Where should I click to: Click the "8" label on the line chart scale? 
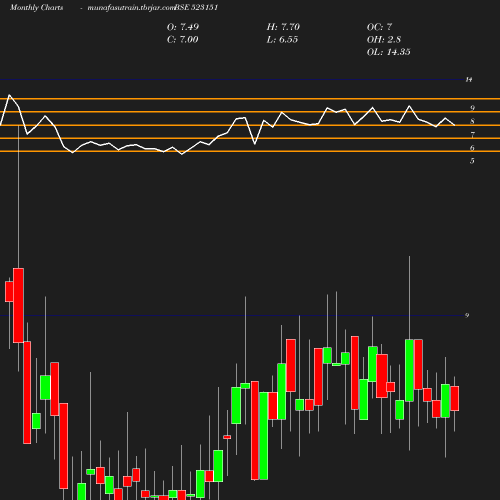tap(472, 121)
